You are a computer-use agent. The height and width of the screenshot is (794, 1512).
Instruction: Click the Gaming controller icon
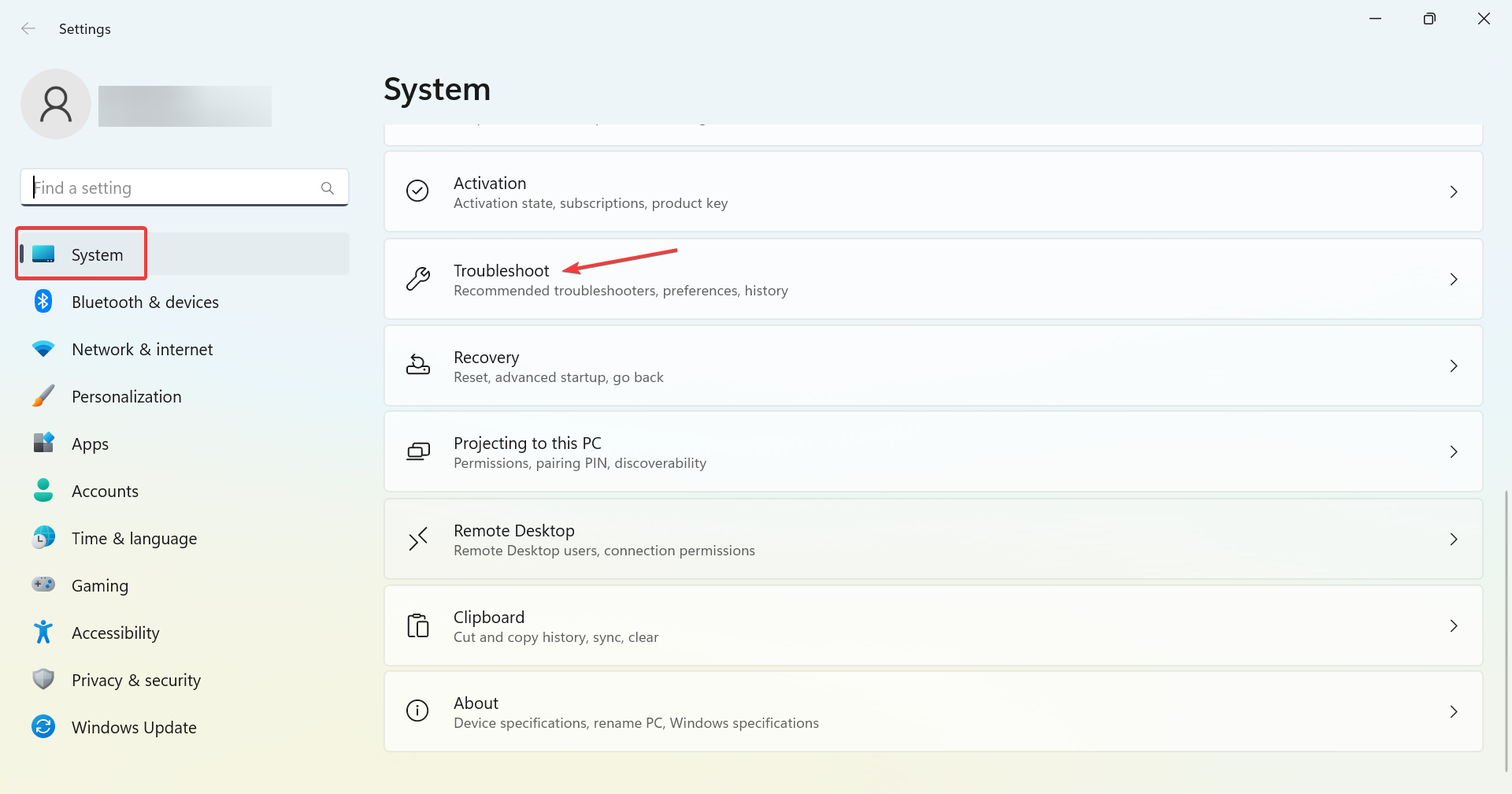(43, 584)
